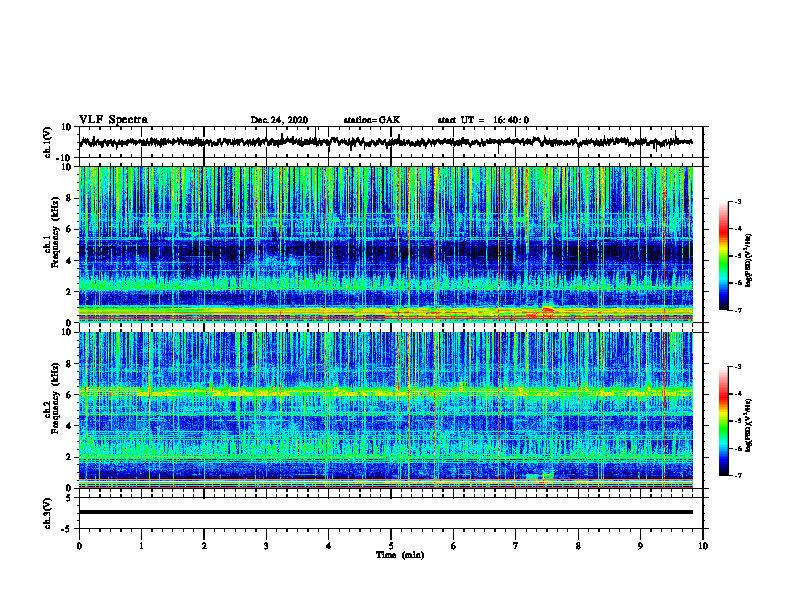Select the "start UT = 16:40:0" header text

click(x=483, y=120)
